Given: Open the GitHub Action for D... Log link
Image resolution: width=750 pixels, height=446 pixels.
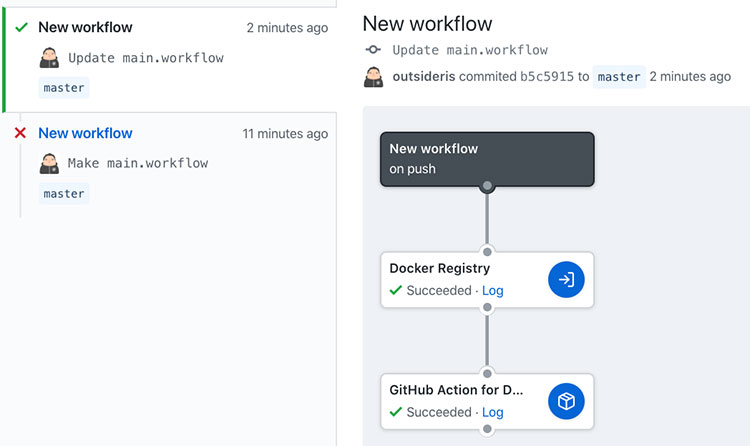Looking at the screenshot, I should coord(492,412).
